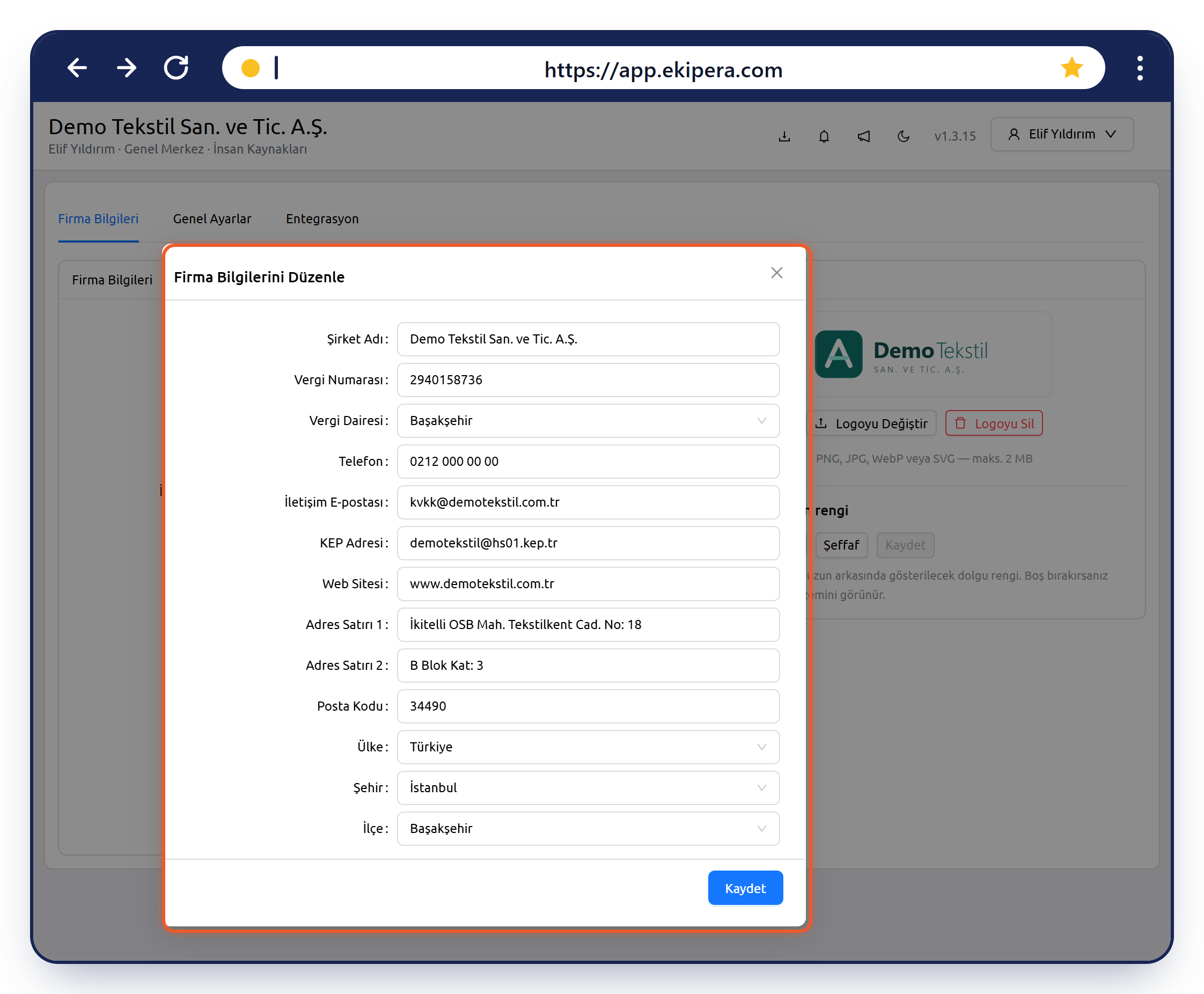Open the Elif Yıldırım user menu
Viewport: 1204px width, 994px height.
1061,134
